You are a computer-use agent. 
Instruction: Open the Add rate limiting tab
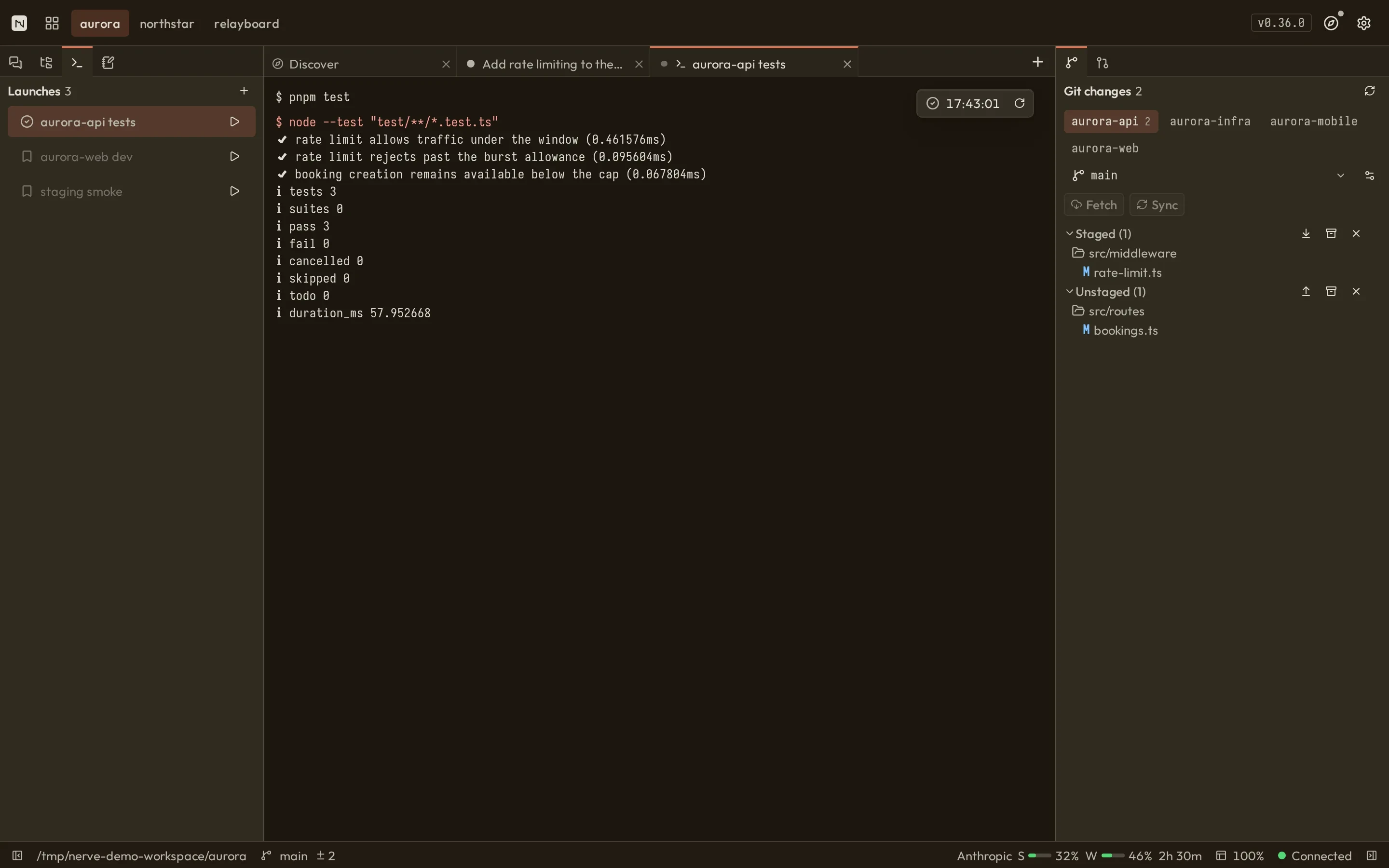point(553,64)
